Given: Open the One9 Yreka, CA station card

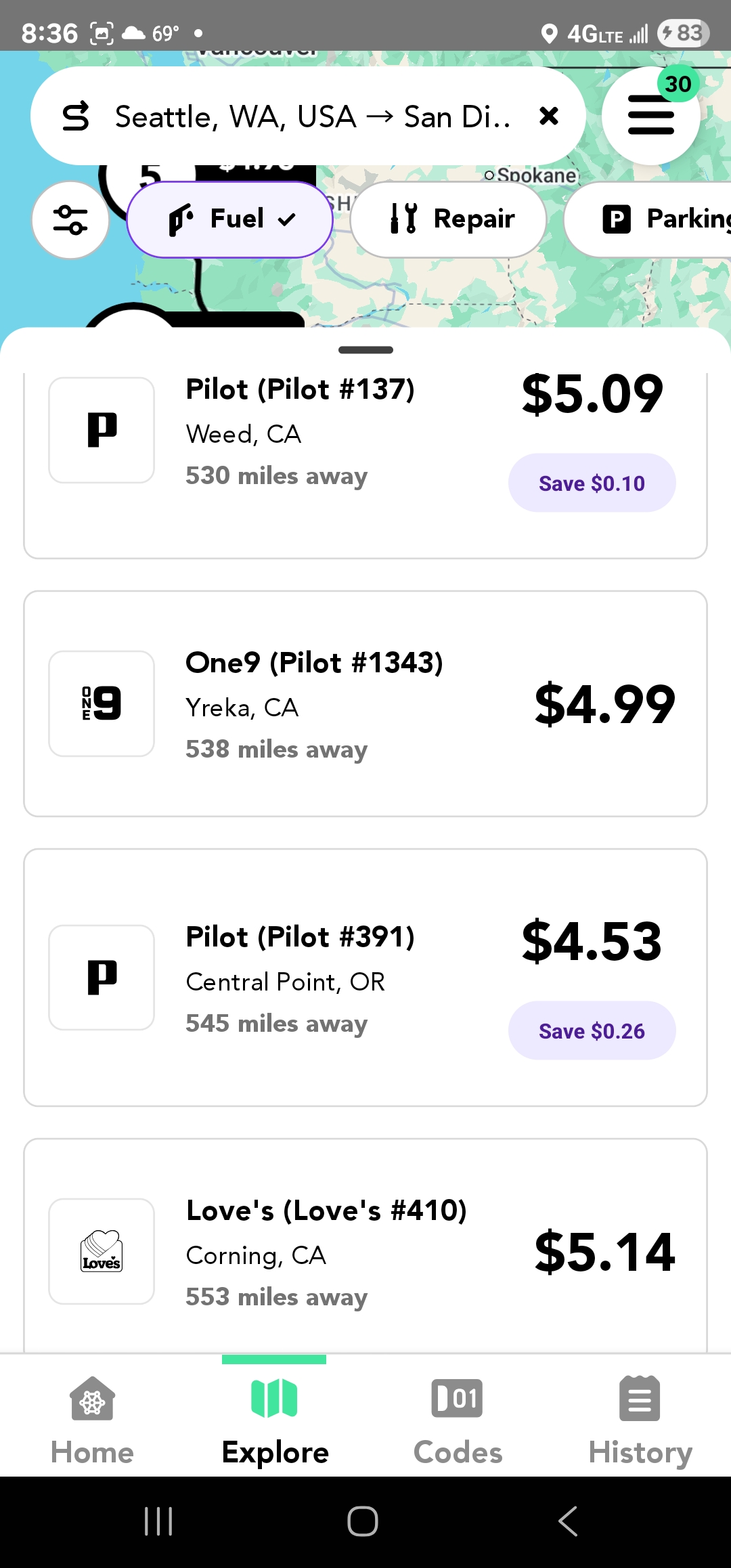Looking at the screenshot, I should click(365, 704).
